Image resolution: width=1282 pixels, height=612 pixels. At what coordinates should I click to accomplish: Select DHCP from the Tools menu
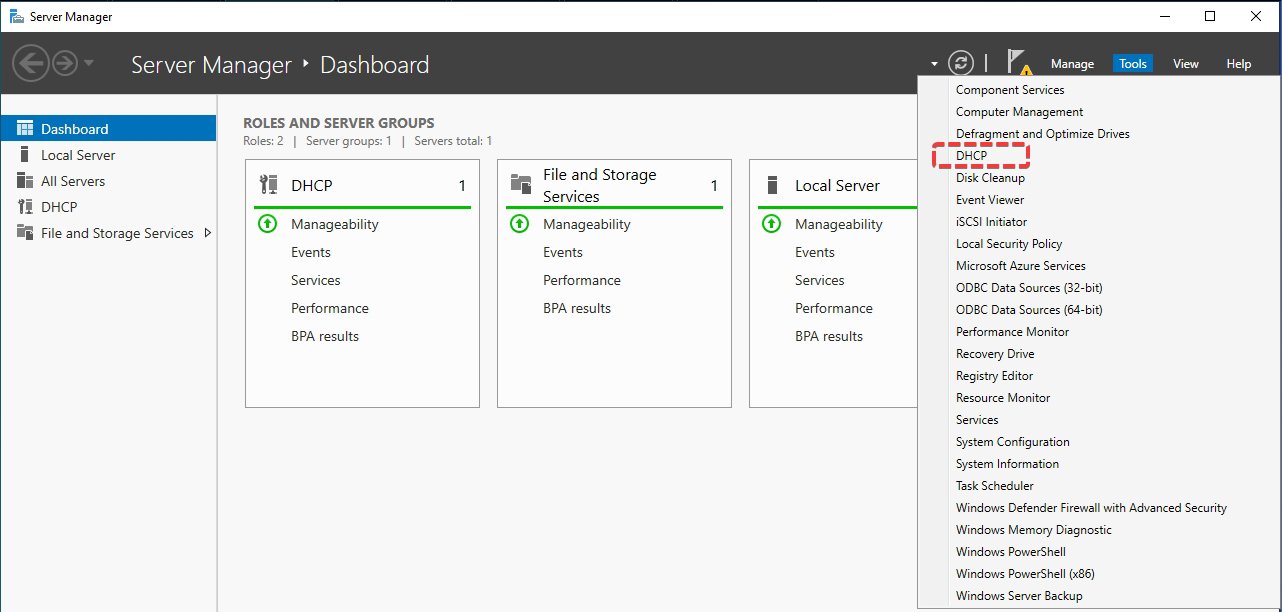(x=971, y=156)
